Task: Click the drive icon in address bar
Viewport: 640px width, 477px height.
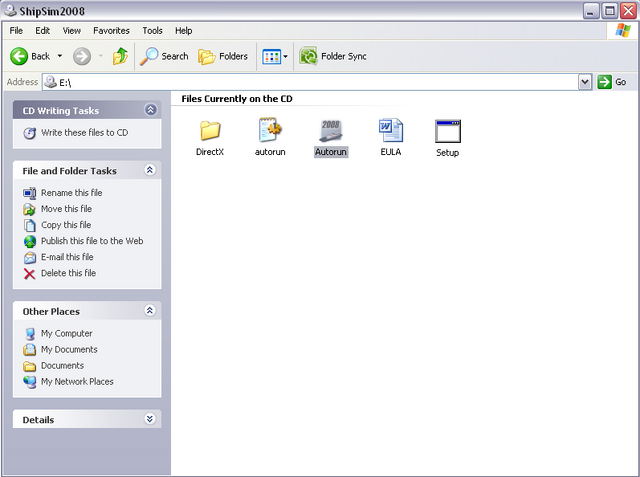Action: [x=51, y=82]
